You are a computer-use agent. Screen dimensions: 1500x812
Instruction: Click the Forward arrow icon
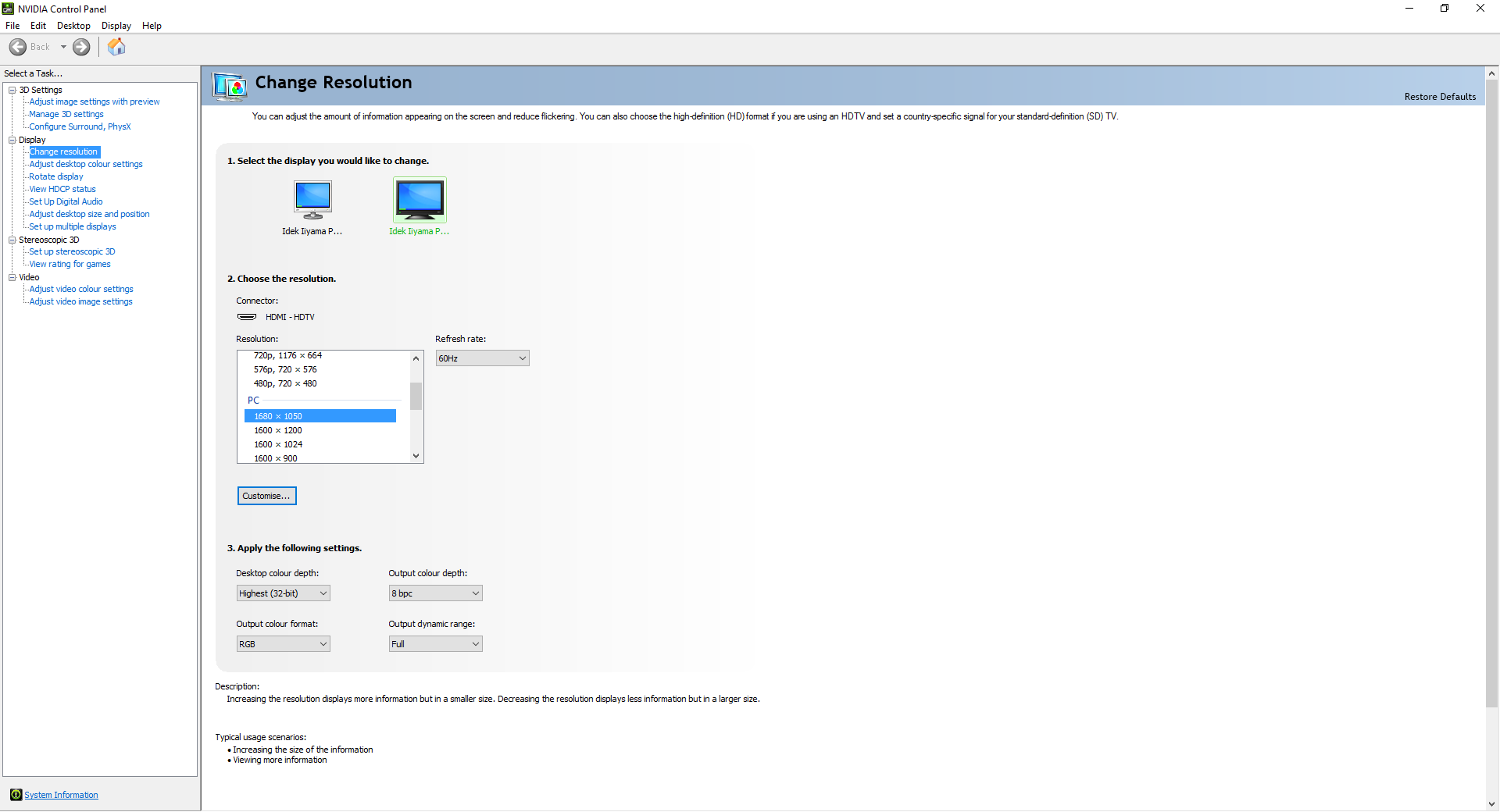click(x=81, y=47)
